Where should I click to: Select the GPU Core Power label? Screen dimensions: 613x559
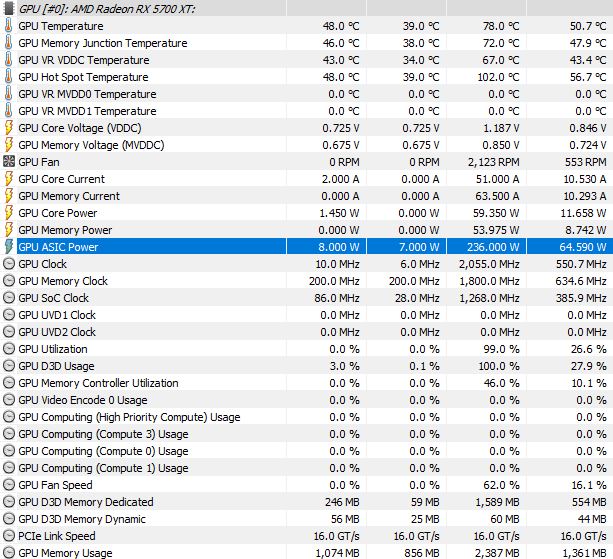coord(58,213)
